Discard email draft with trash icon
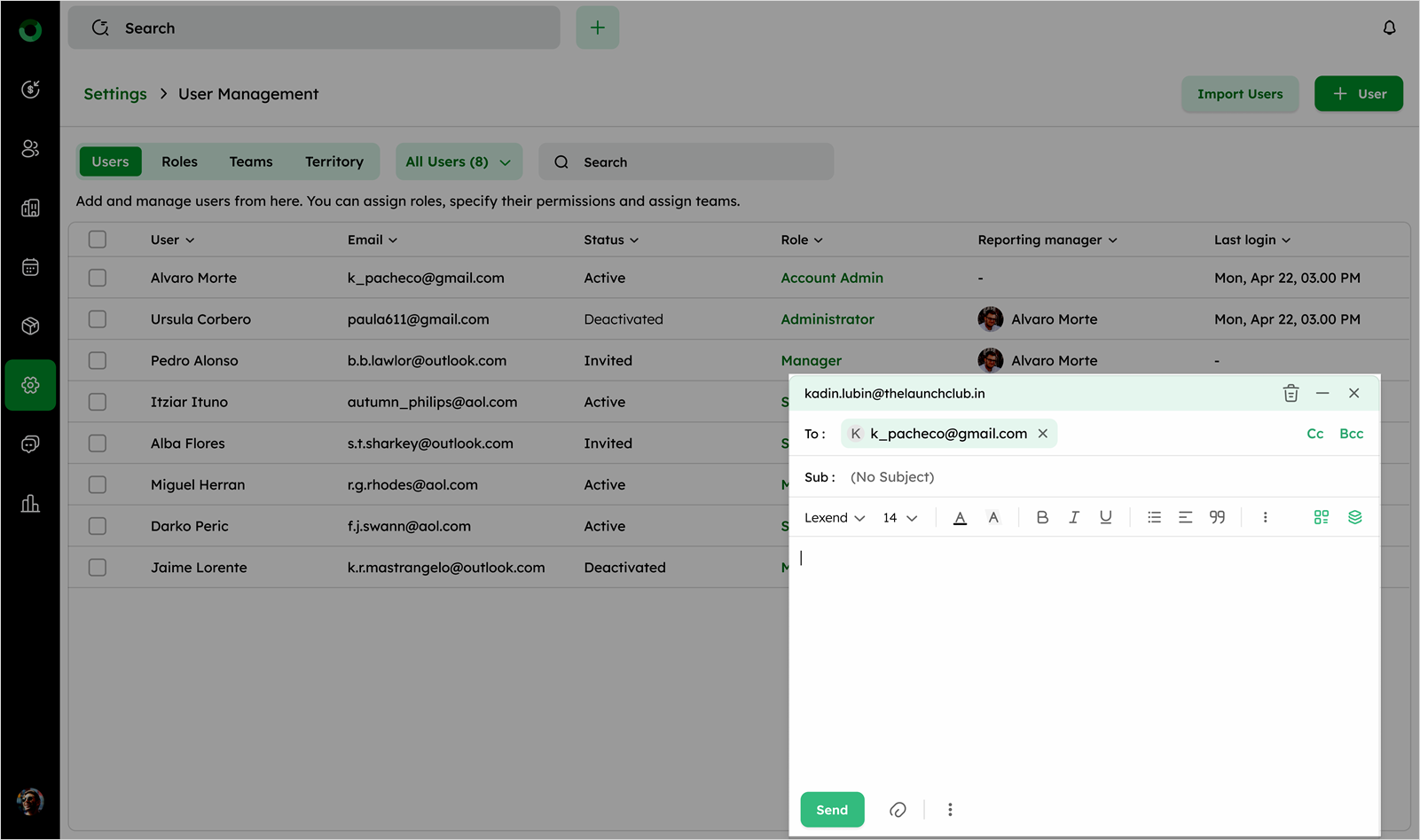The height and width of the screenshot is (840, 1420). [1291, 393]
